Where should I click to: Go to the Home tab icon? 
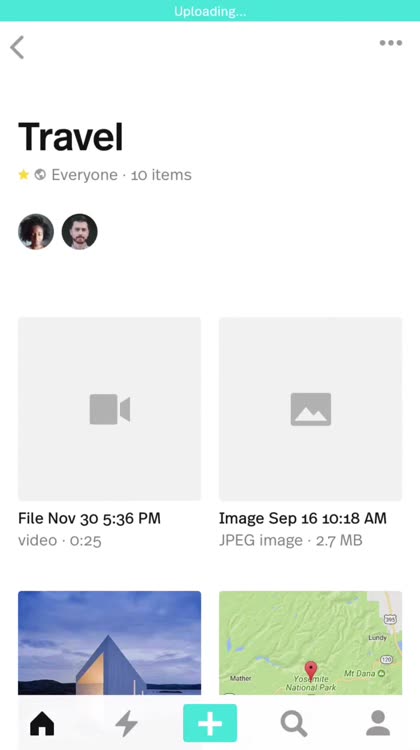coord(42,723)
